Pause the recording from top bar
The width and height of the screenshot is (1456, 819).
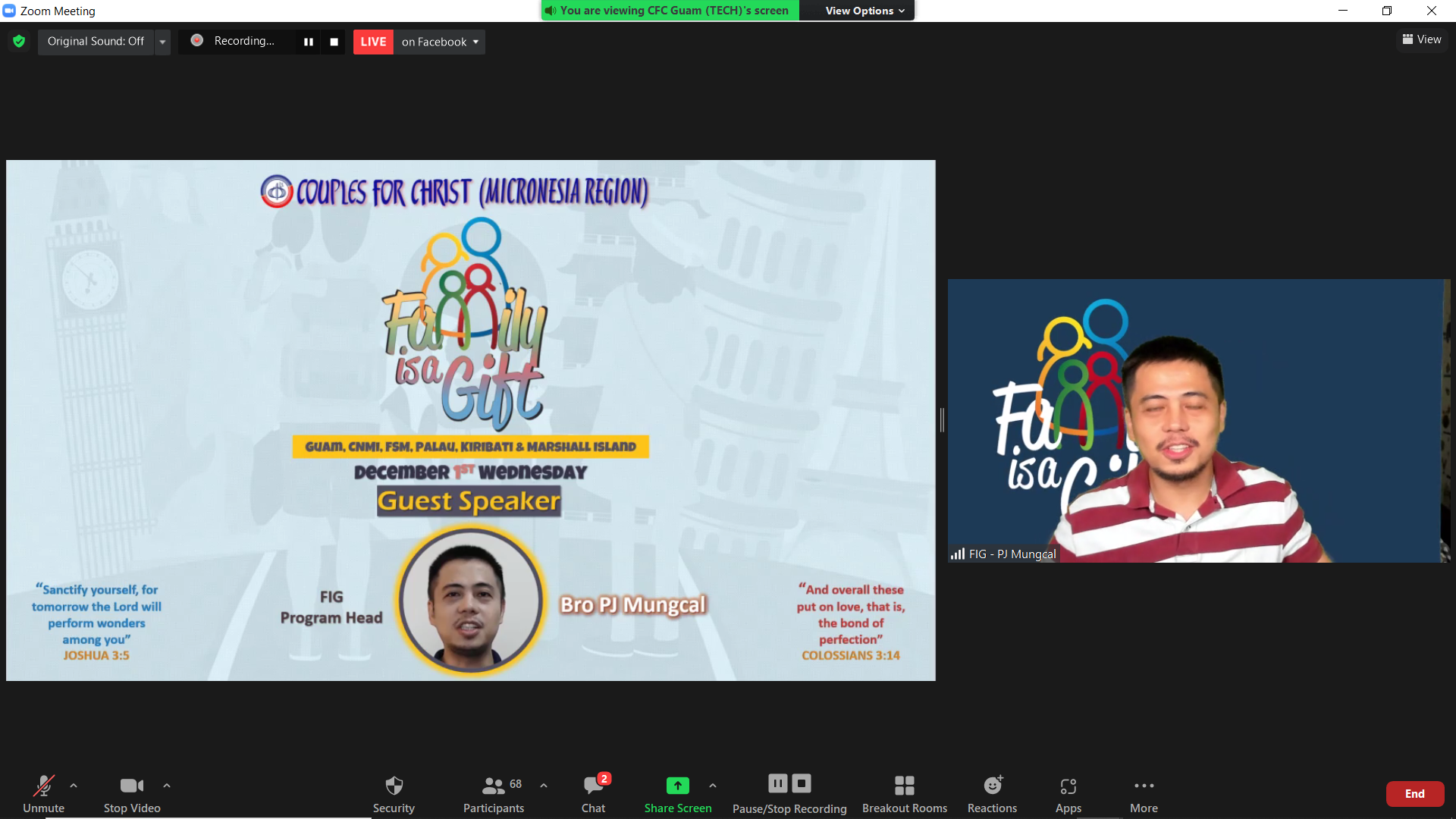pyautogui.click(x=308, y=42)
